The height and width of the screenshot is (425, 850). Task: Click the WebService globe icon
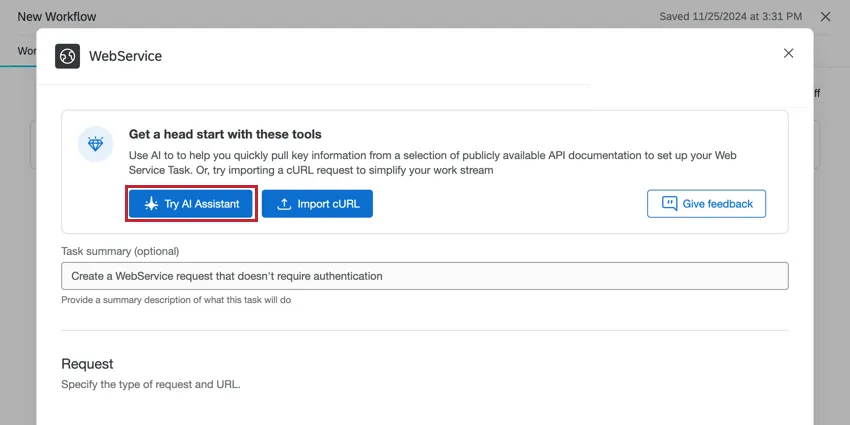(67, 56)
